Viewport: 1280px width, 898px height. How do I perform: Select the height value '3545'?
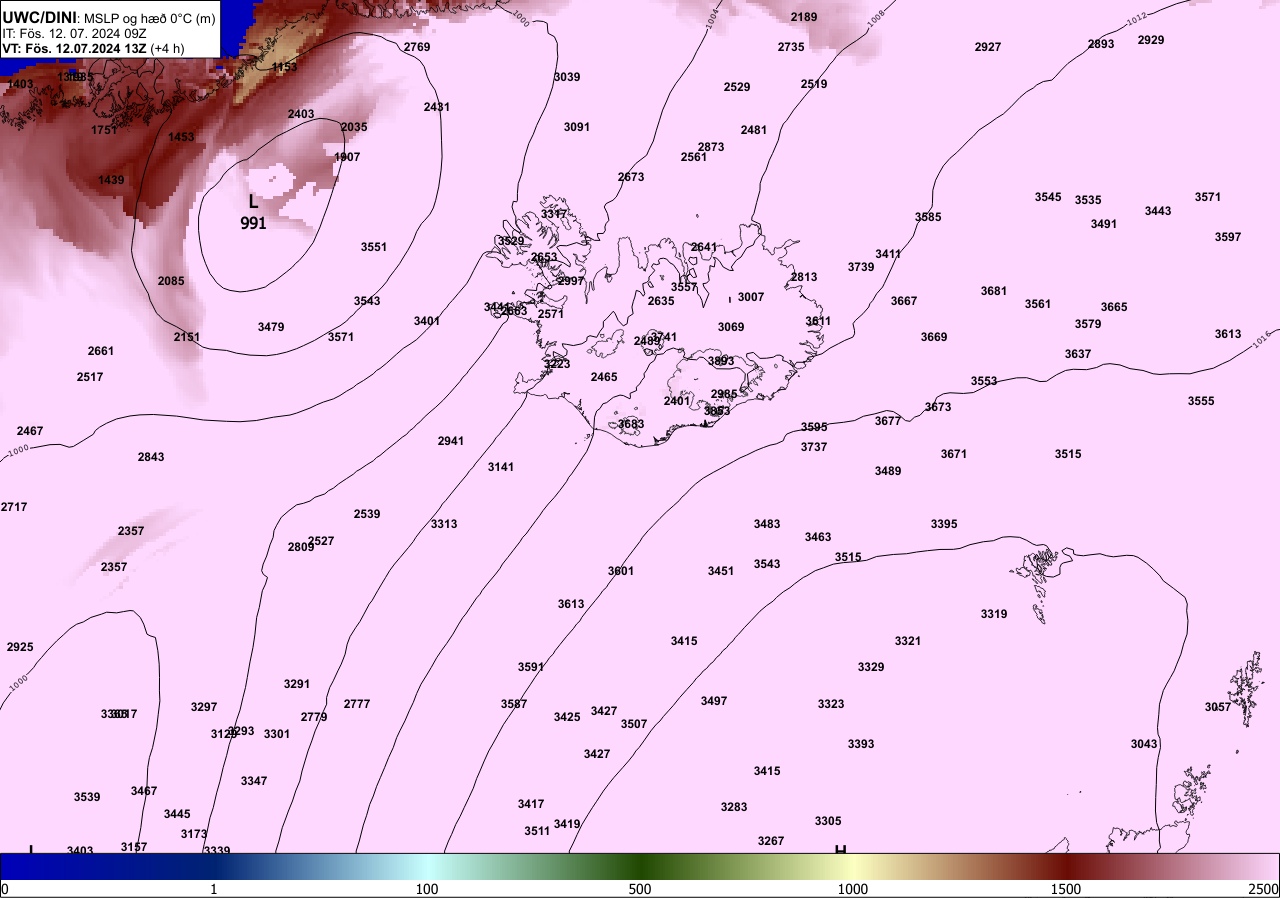[1048, 197]
